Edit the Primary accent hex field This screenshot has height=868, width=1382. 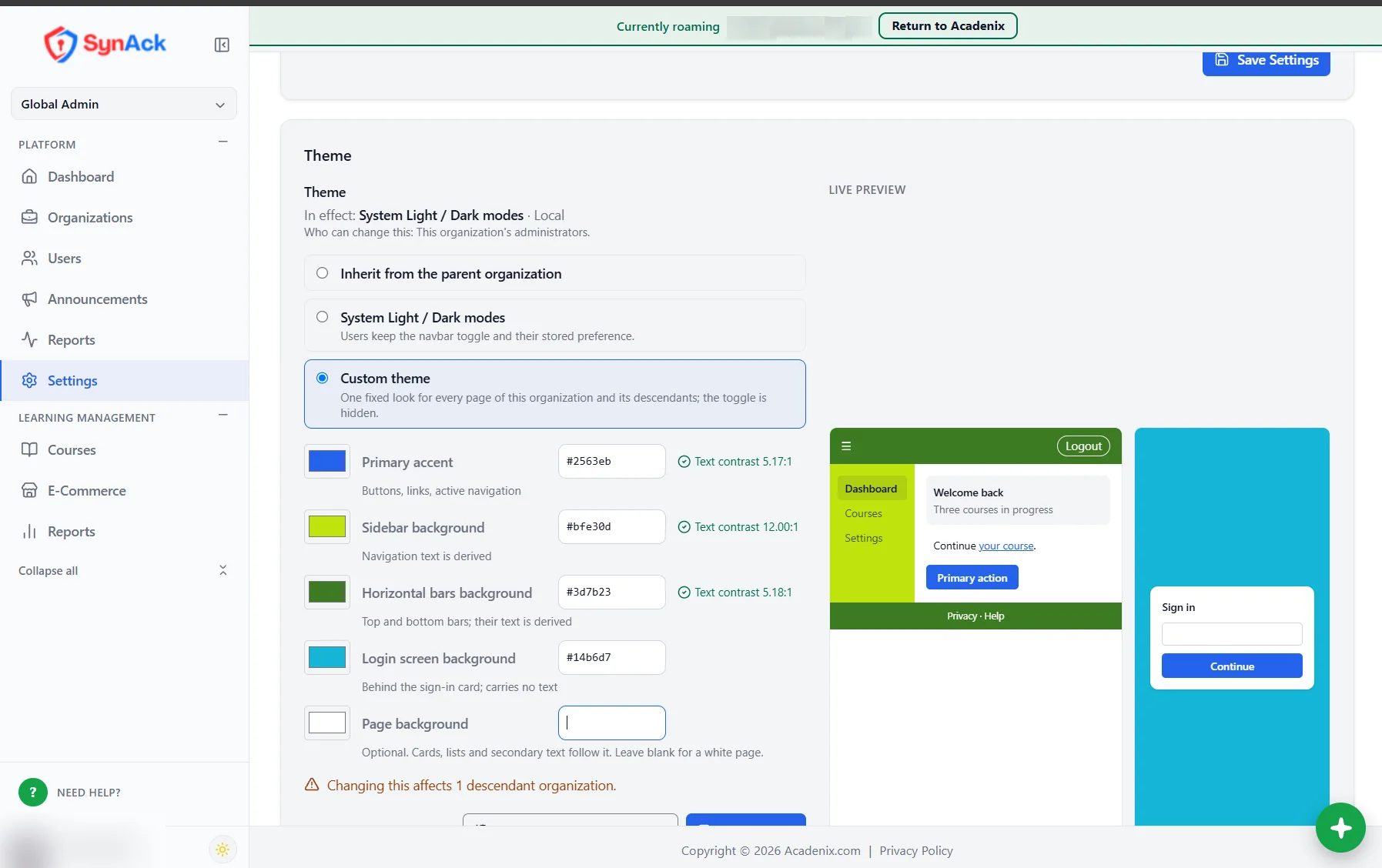(x=611, y=461)
